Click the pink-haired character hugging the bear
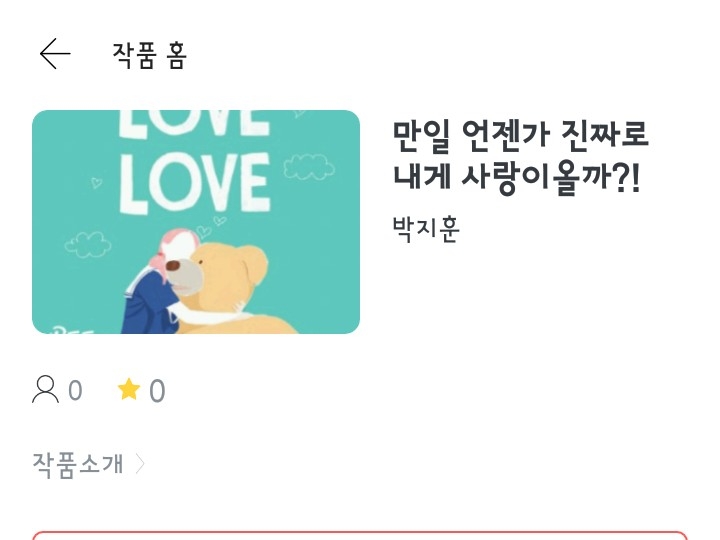The width and height of the screenshot is (720, 540). tap(158, 285)
